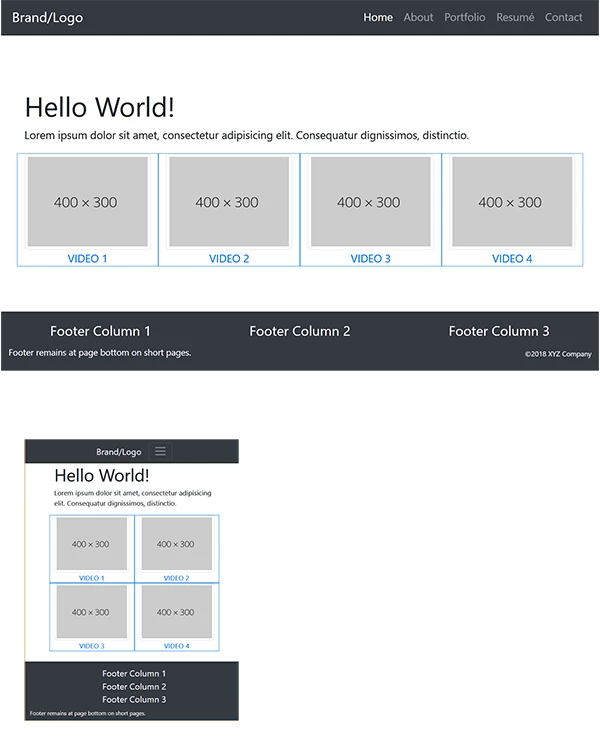600x744 pixels.
Task: Select VIDEO 1 thumbnail in mobile preview
Action: point(92,544)
